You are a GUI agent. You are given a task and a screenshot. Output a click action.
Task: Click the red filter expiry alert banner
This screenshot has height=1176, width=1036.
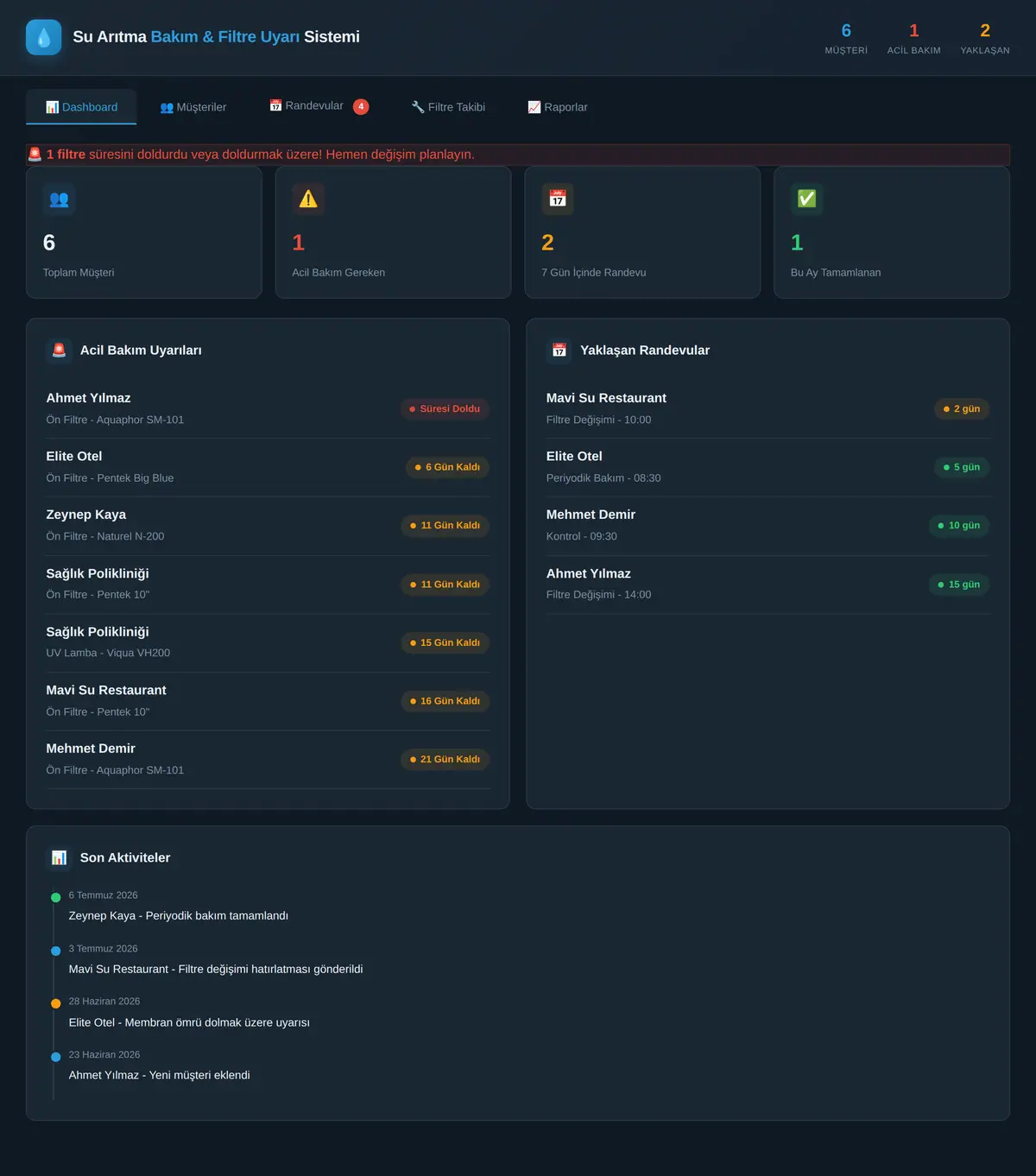click(518, 155)
